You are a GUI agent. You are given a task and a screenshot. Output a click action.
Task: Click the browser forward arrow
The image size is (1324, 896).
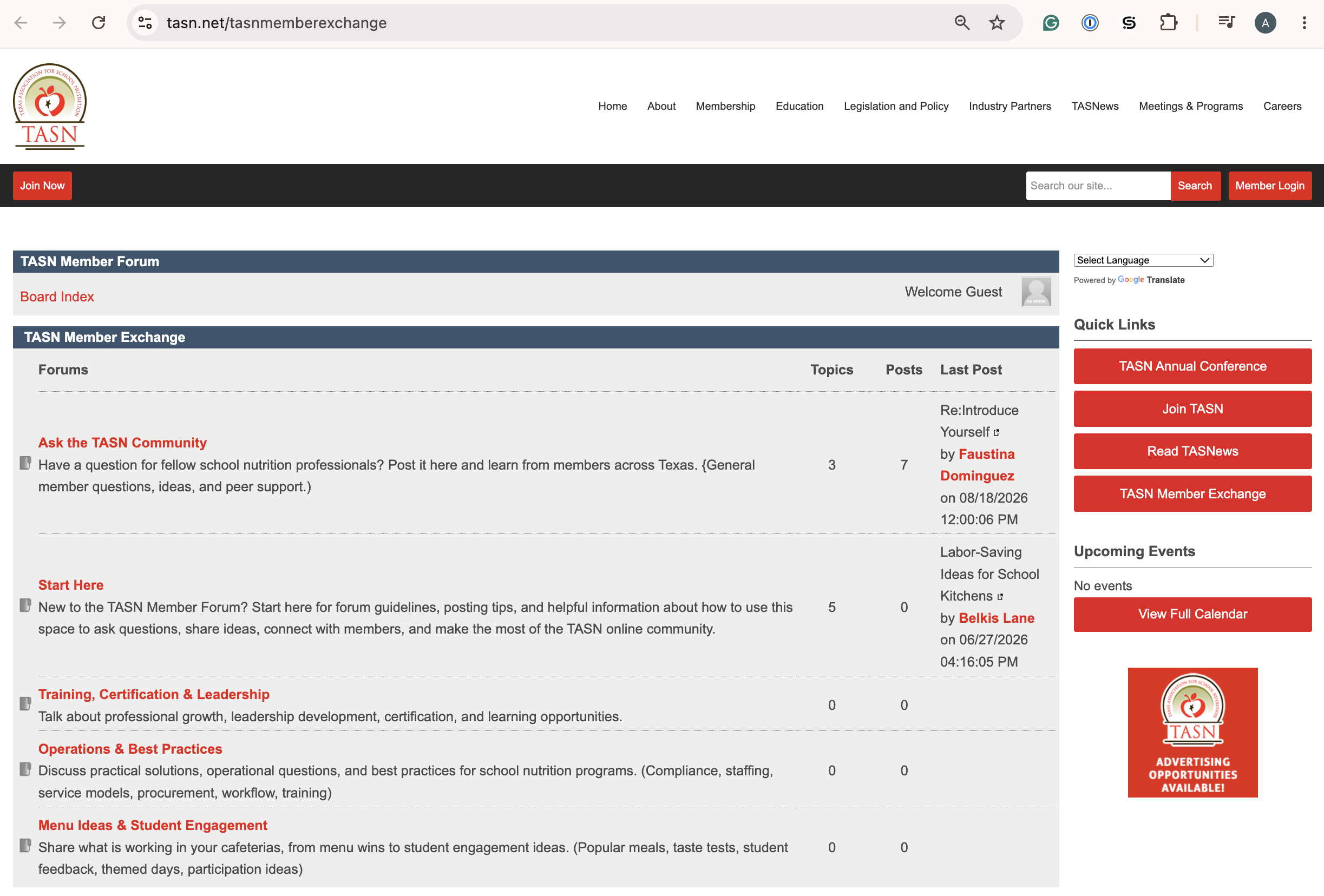click(59, 23)
